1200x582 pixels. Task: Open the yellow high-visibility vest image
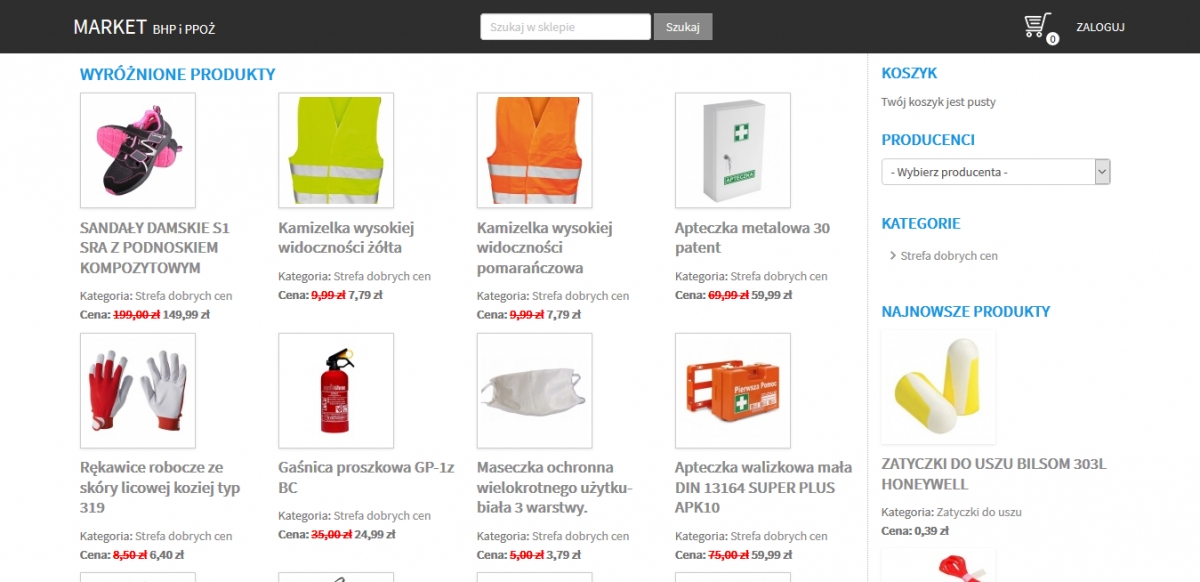pos(336,150)
